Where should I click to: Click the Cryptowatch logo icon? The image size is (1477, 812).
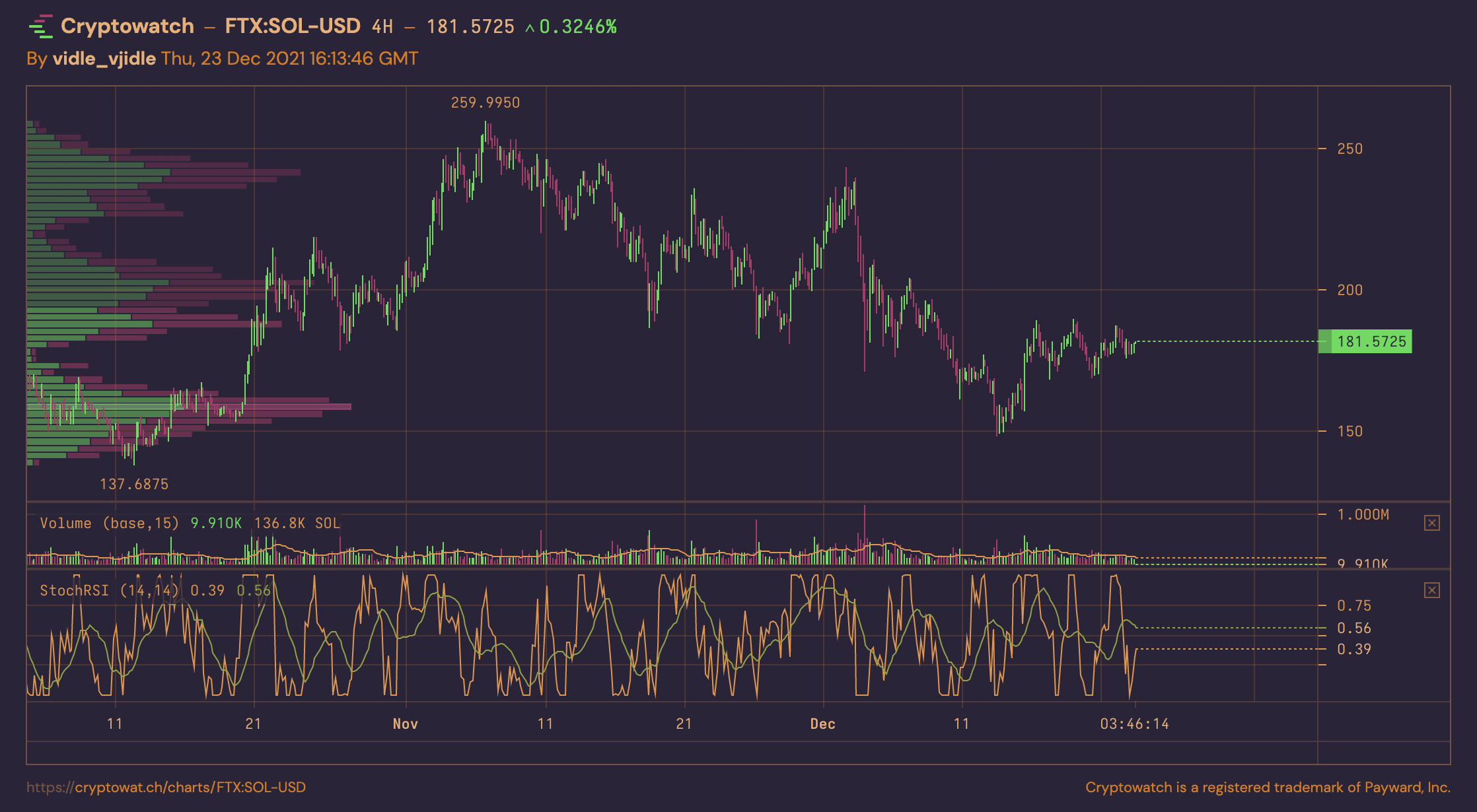(x=40, y=26)
